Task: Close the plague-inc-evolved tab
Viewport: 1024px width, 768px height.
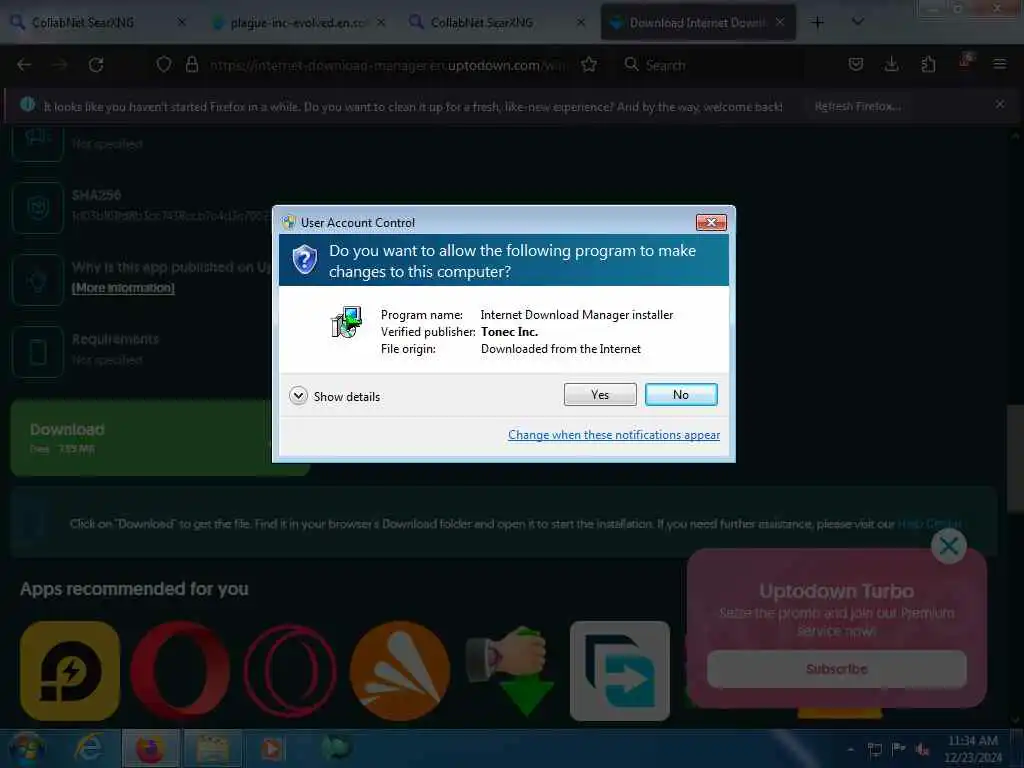Action: 381,22
